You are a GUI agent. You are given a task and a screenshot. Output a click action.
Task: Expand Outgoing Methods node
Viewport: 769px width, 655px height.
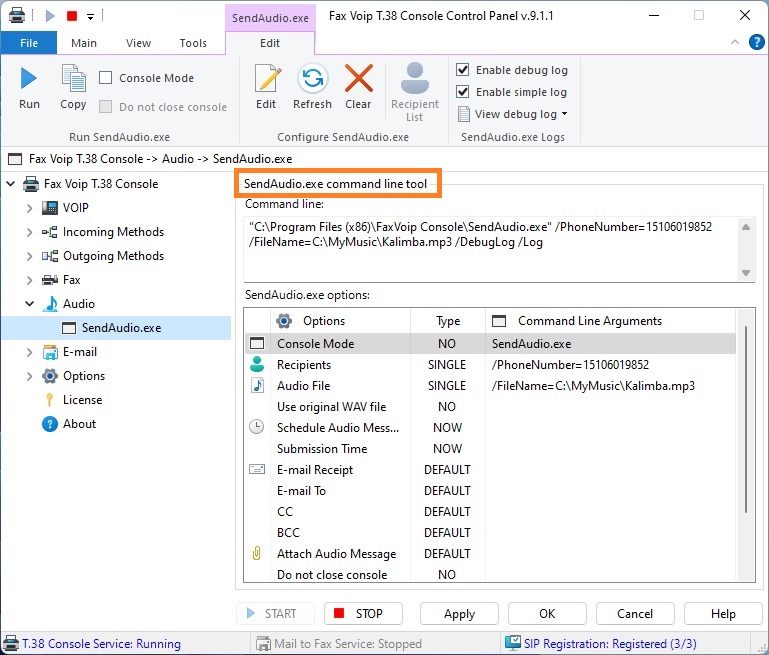coord(29,256)
